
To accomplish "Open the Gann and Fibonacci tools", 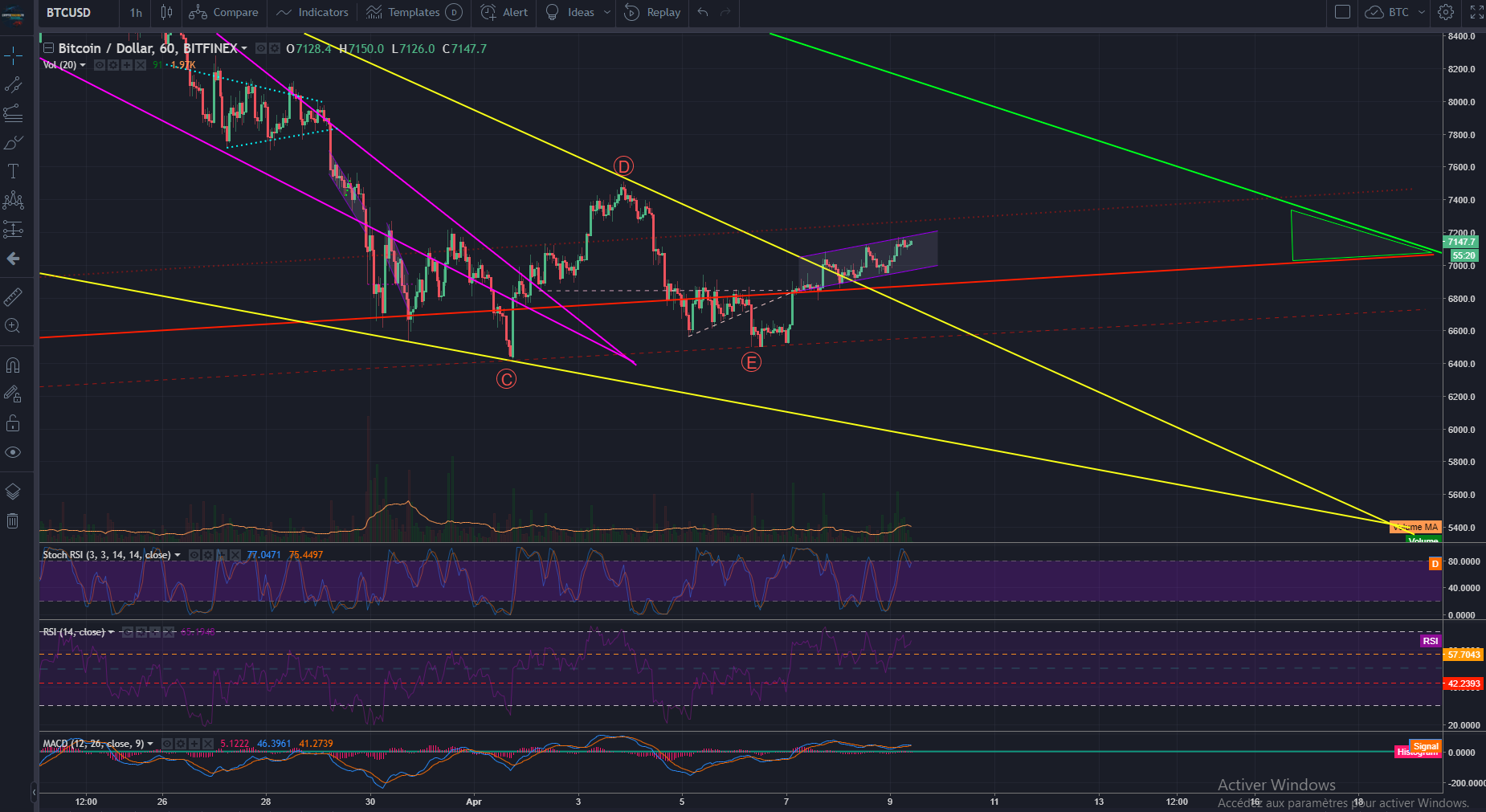I will click(x=13, y=113).
